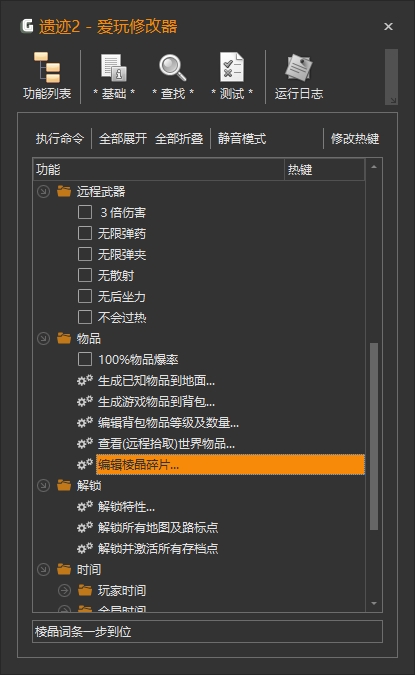Expand the 玩家时间 subfolder
Image resolution: width=415 pixels, height=675 pixels.
(64, 590)
